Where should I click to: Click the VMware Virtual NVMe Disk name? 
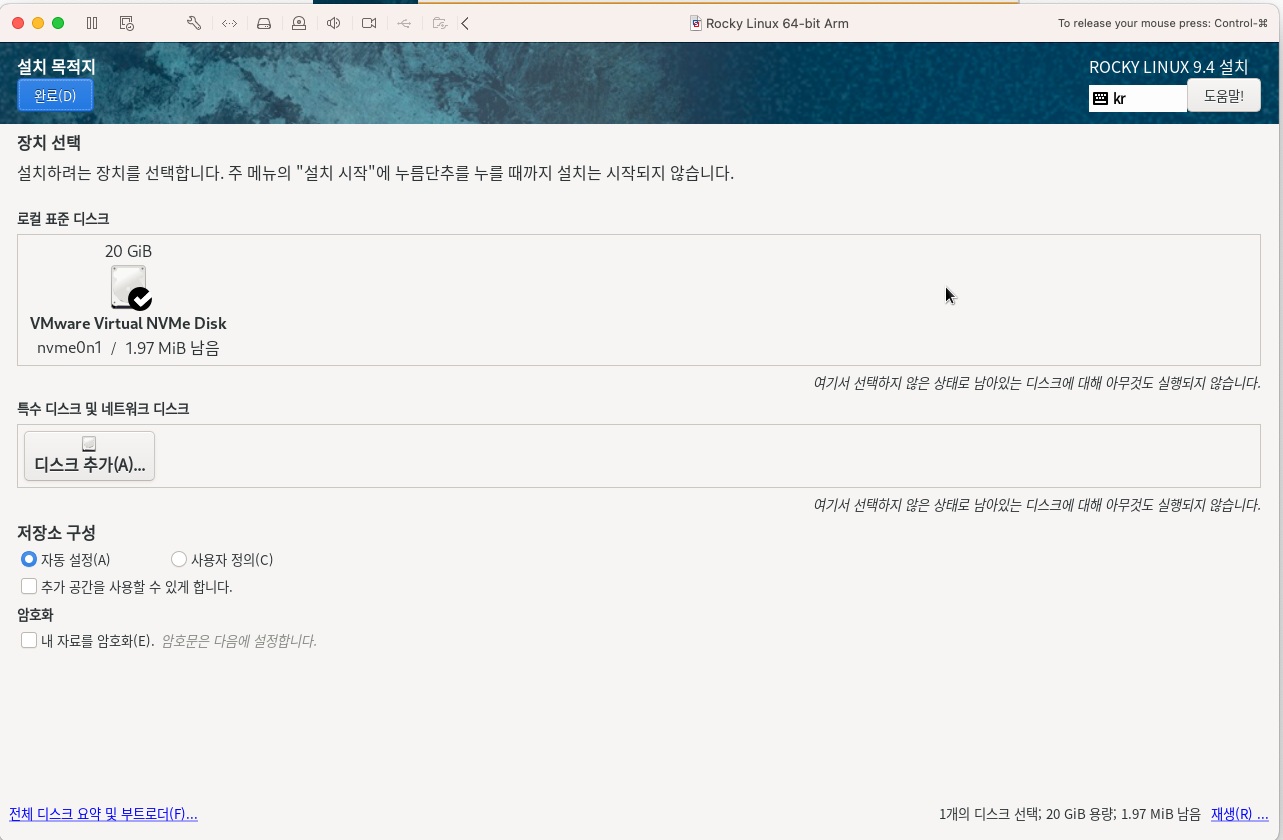128,323
